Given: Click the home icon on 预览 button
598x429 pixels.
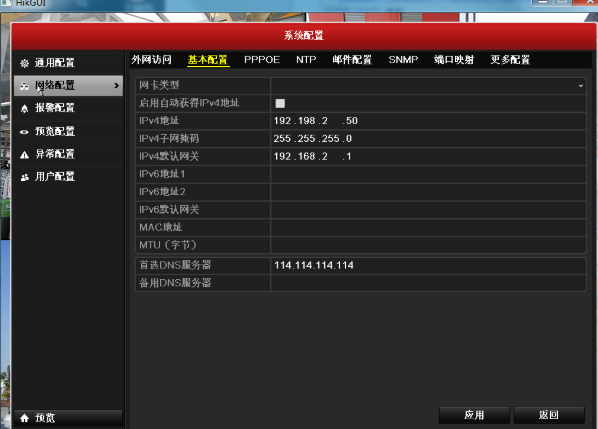Looking at the screenshot, I should [x=24, y=418].
